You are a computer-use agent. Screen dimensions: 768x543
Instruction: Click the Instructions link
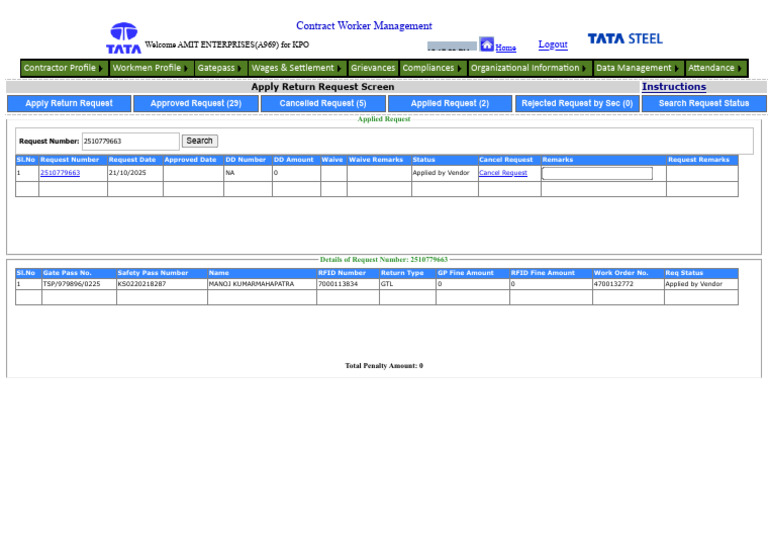coord(674,87)
